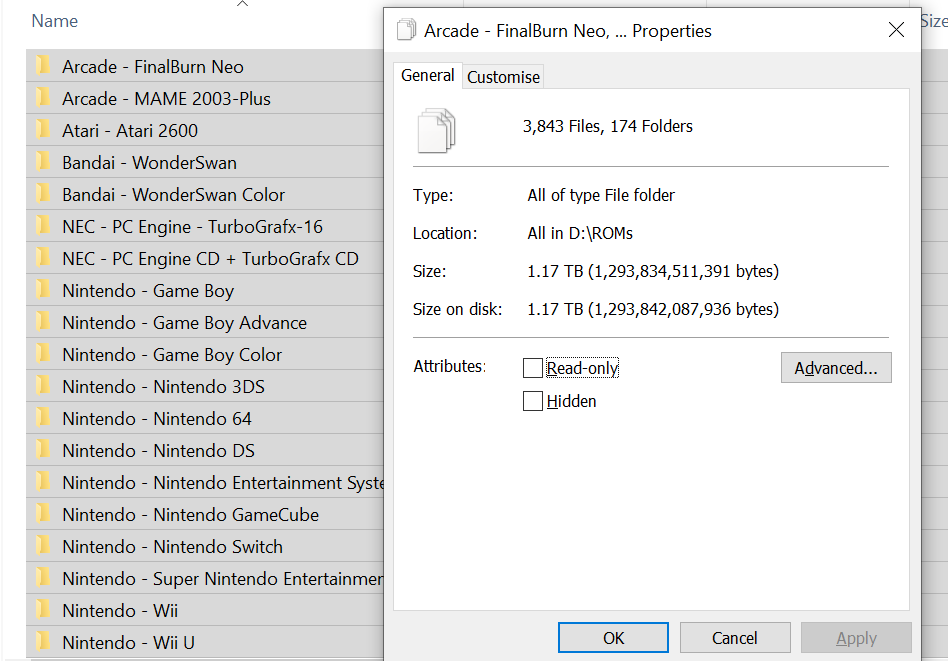Viewport: 948px width, 661px height.
Task: Click the 'All of type File folder' value
Action: (601, 195)
